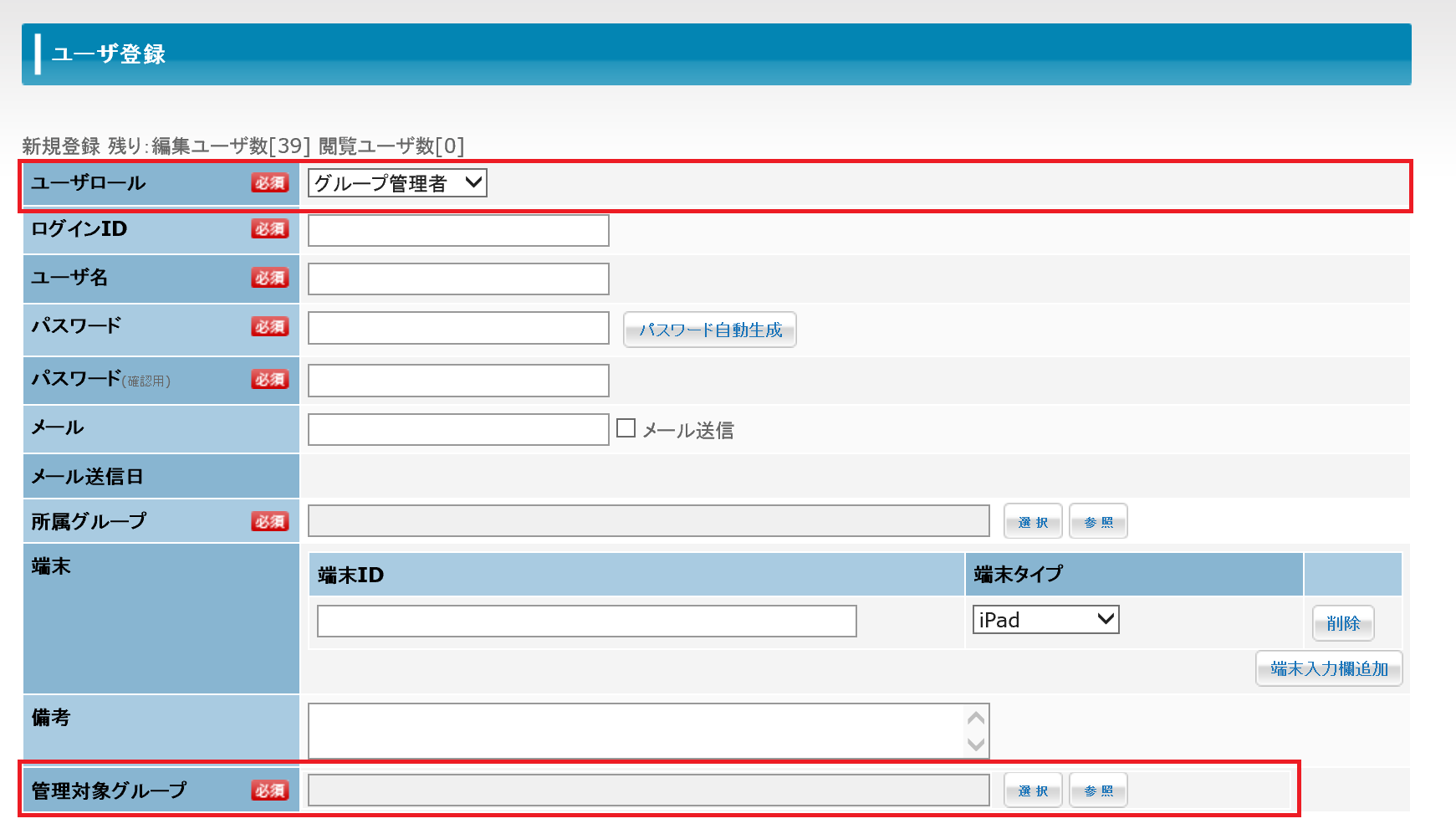Click the パスワード confirmation field
This screenshot has height=834, width=1456.
click(458, 381)
